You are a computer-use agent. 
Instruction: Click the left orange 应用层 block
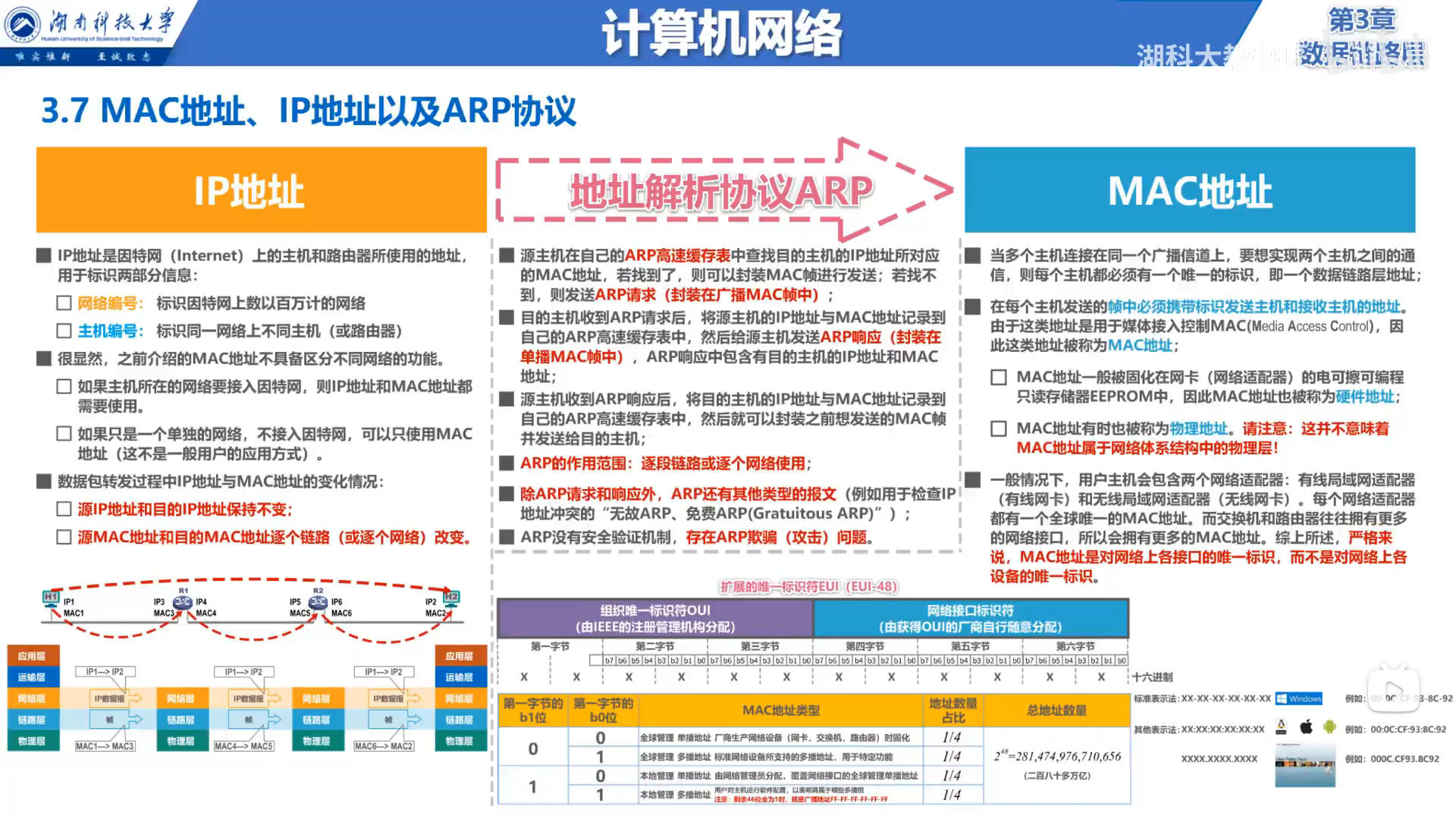[x=32, y=656]
